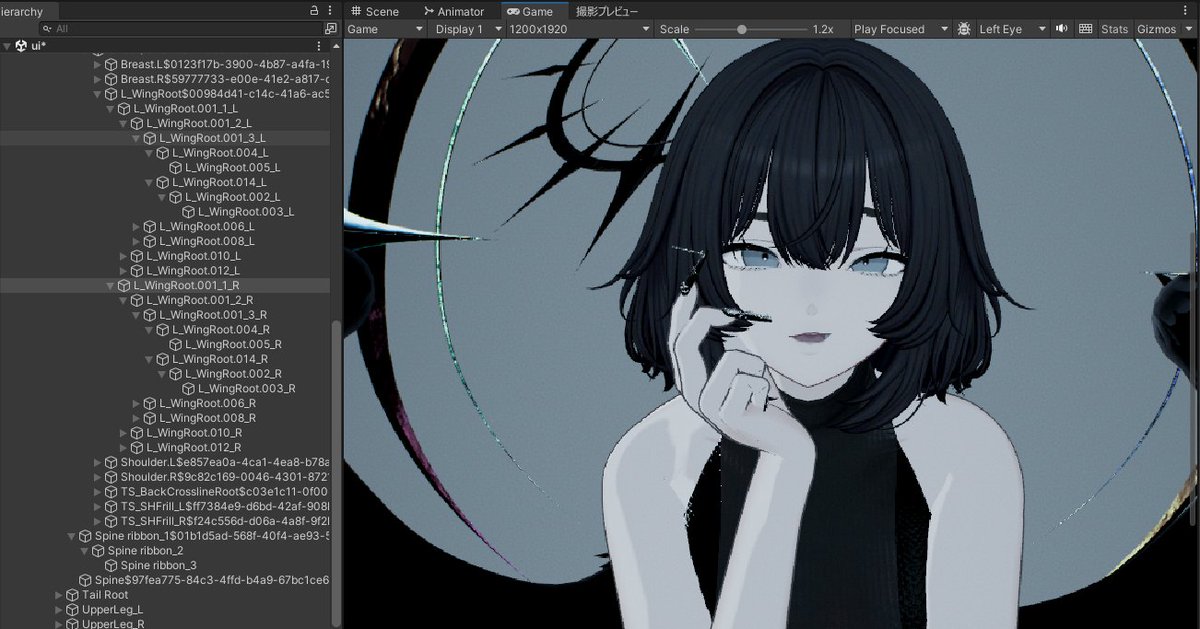The image size is (1200, 629).
Task: Select the Spine$97fea775 object row
Action: 165,580
